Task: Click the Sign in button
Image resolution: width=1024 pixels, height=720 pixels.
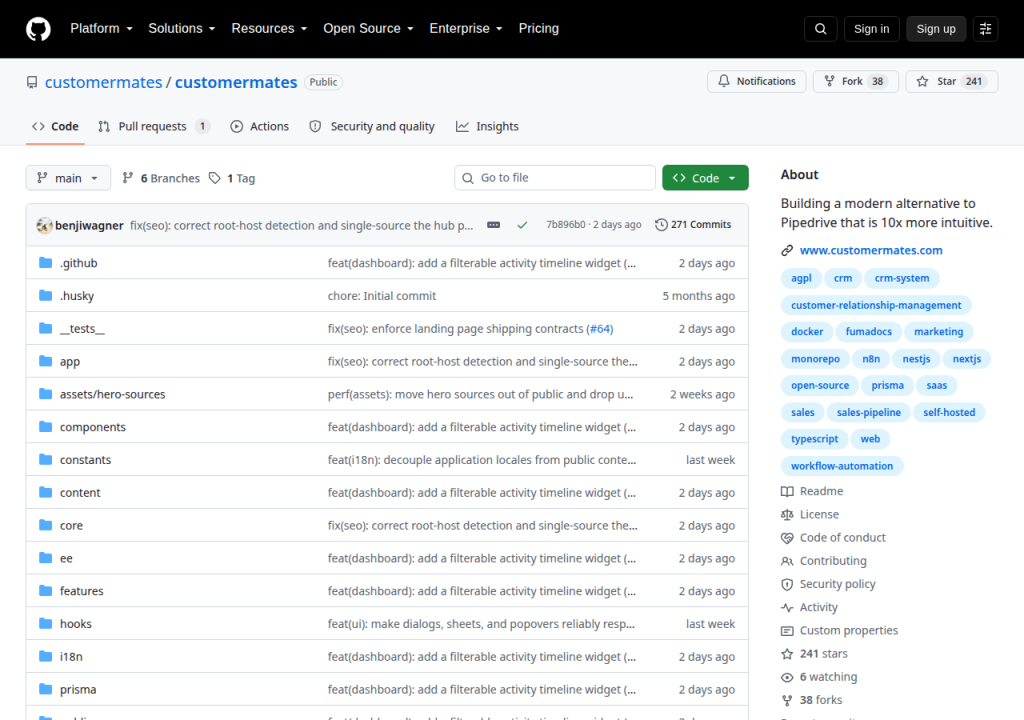Action: click(871, 29)
